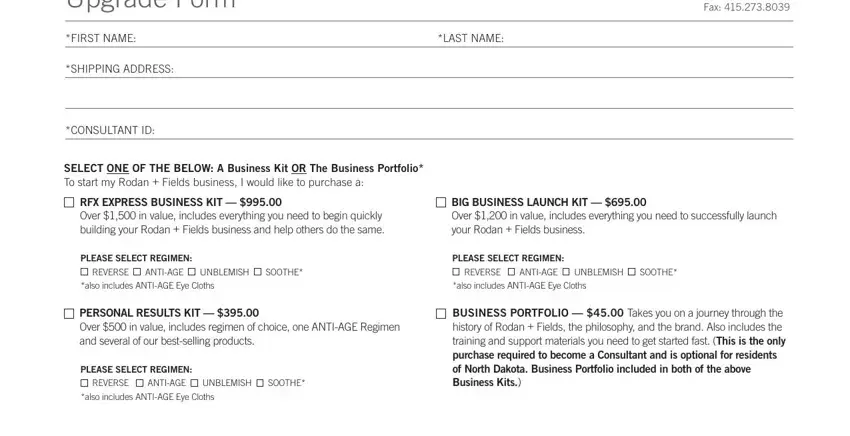Check the RFX Express Business Kit box

click(x=69, y=202)
